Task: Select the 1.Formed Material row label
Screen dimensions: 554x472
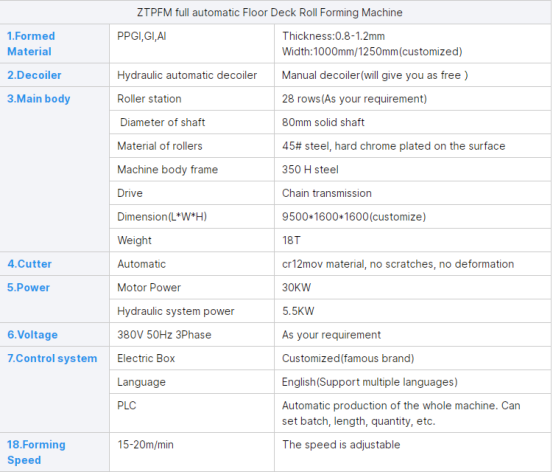Action: point(31,44)
